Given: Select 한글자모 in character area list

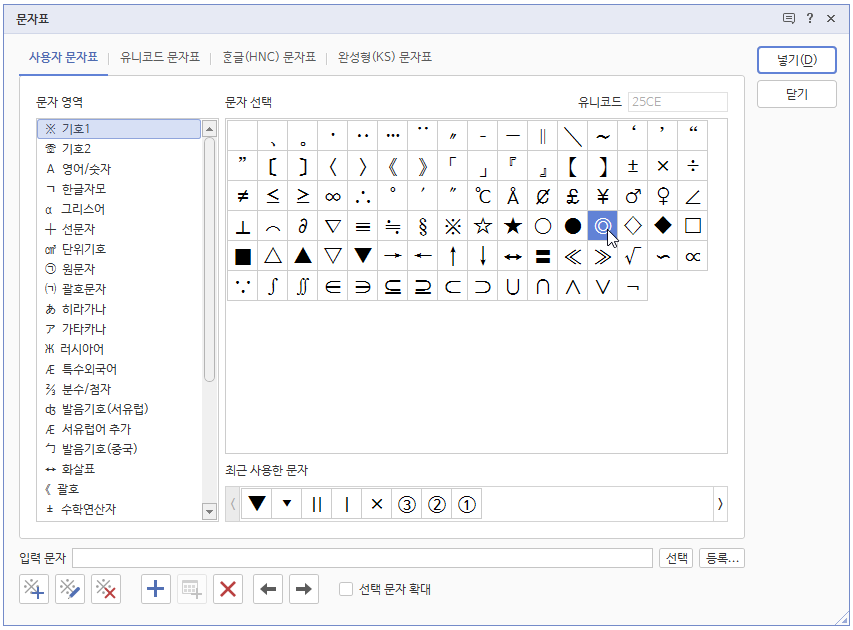Looking at the screenshot, I should point(119,189).
